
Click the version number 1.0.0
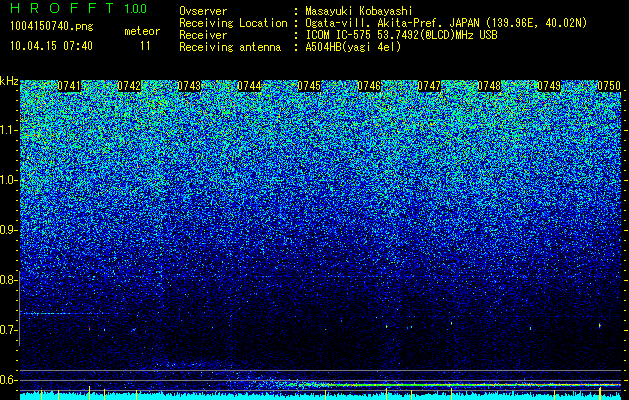136,9
